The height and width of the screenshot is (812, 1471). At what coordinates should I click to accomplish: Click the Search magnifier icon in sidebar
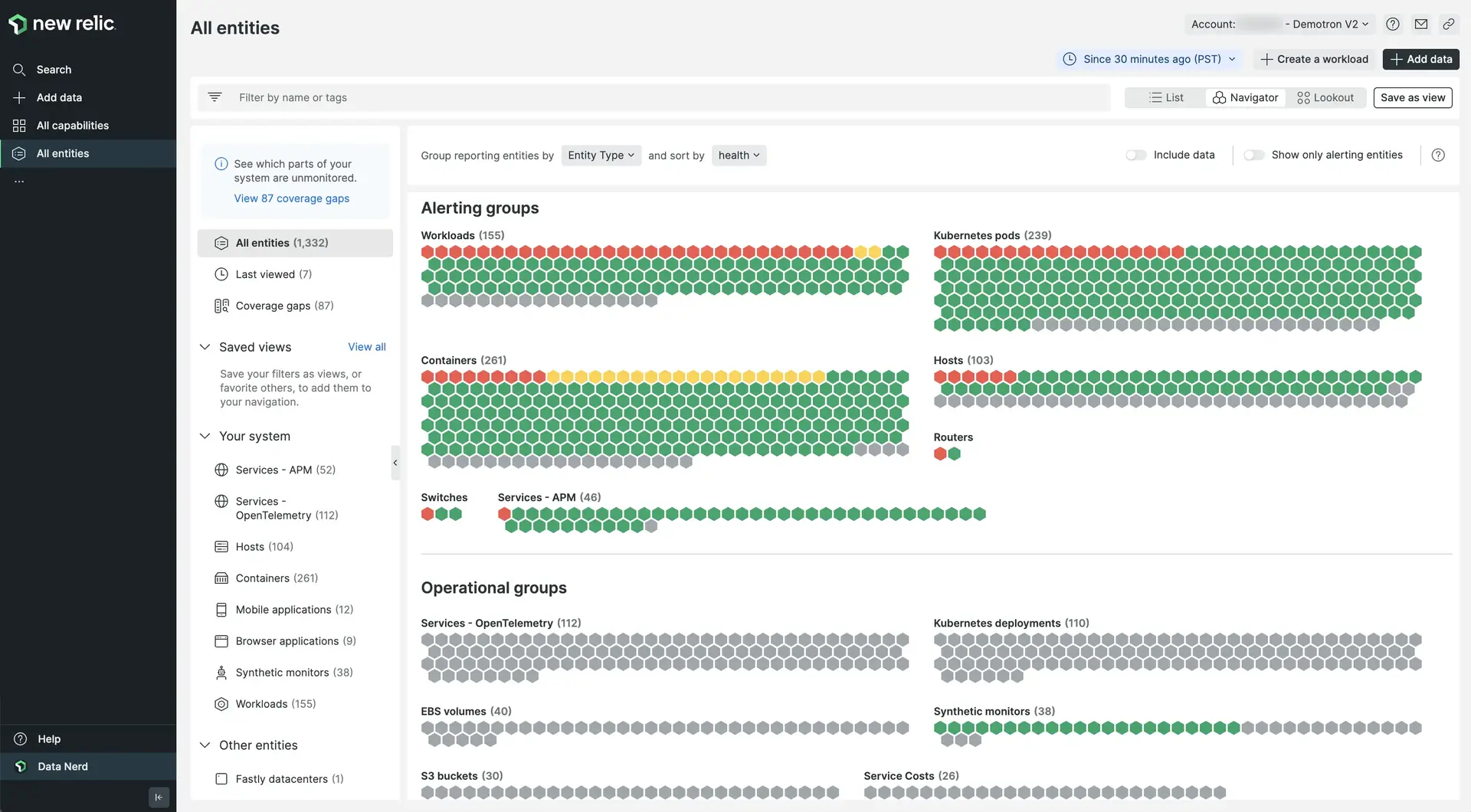point(19,70)
